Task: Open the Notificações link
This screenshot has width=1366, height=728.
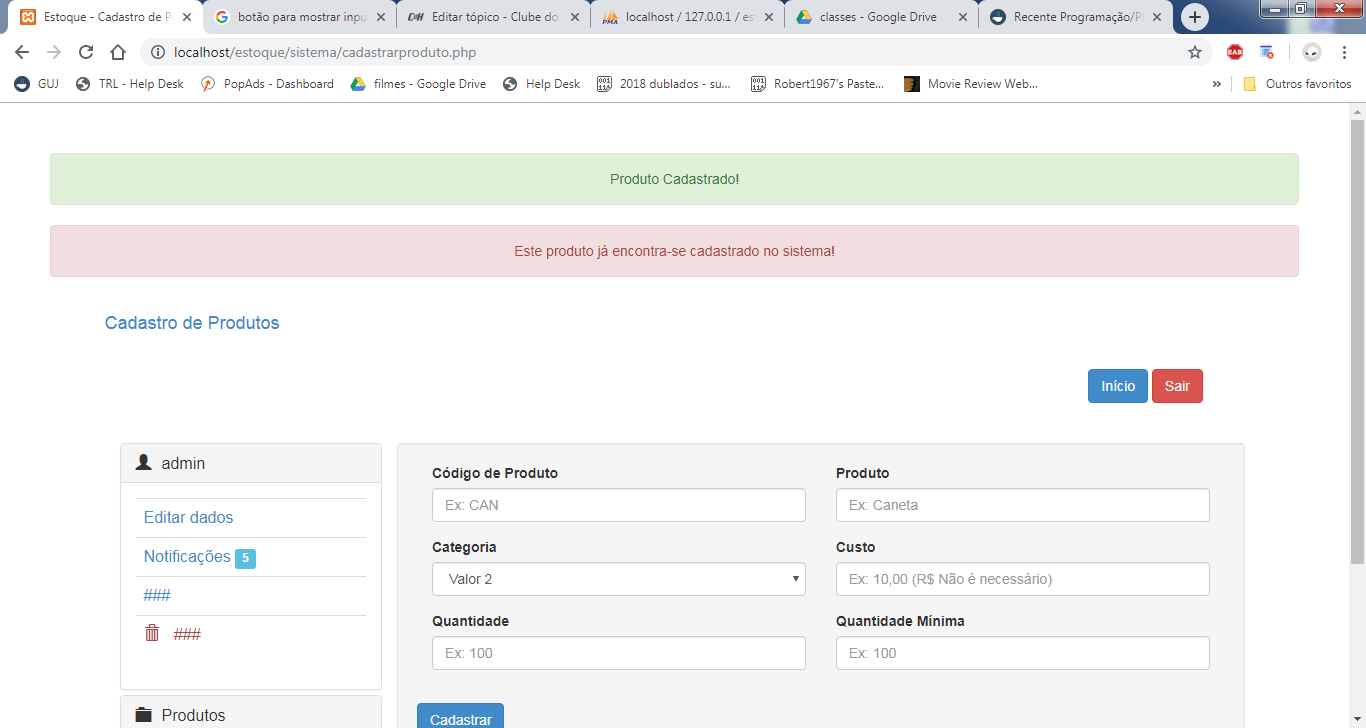Action: [187, 556]
